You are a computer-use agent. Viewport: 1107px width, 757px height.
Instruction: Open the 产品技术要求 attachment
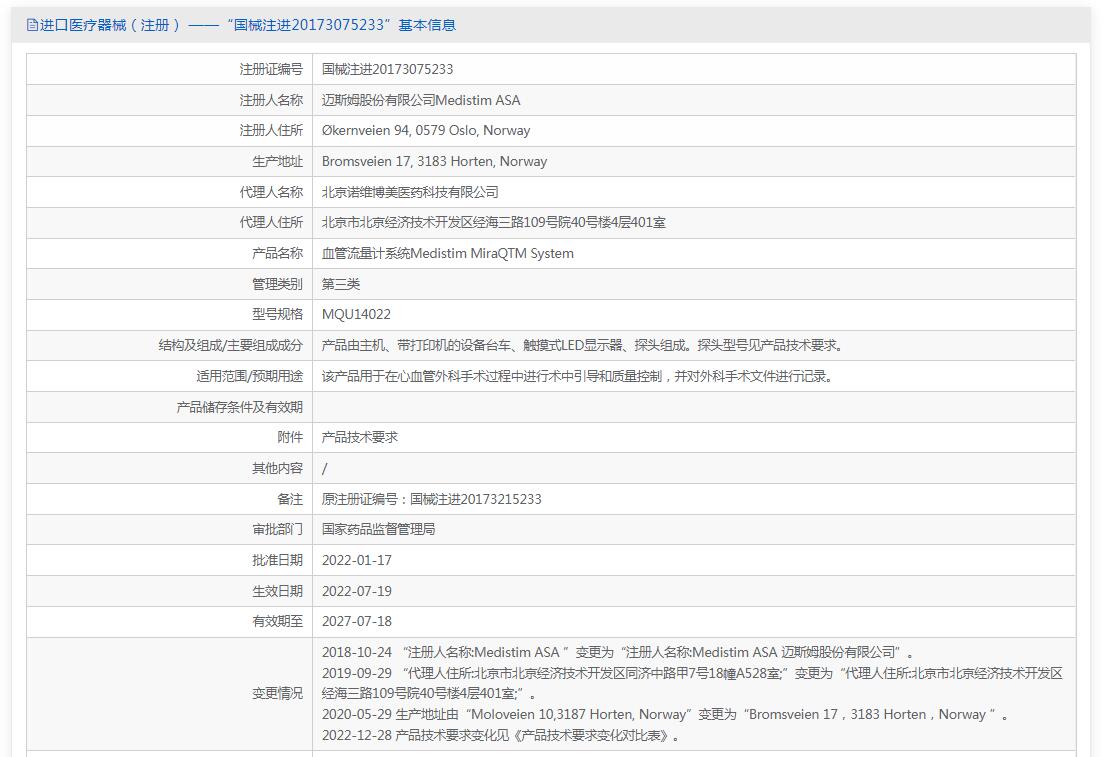(x=360, y=438)
